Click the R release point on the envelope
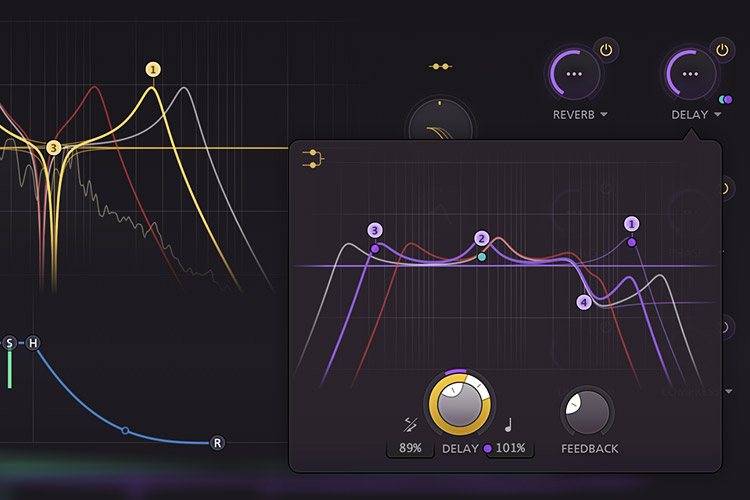The width and height of the screenshot is (750, 500). pos(217,442)
